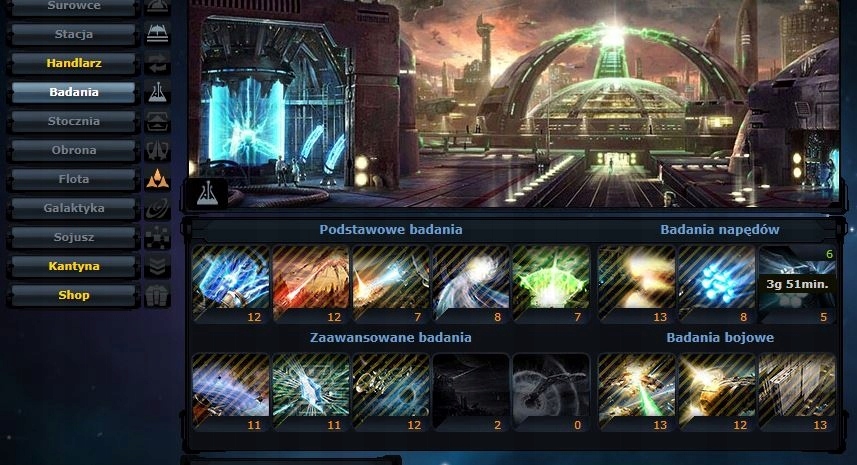
Task: Select first basic research tile level 12
Action: point(231,284)
